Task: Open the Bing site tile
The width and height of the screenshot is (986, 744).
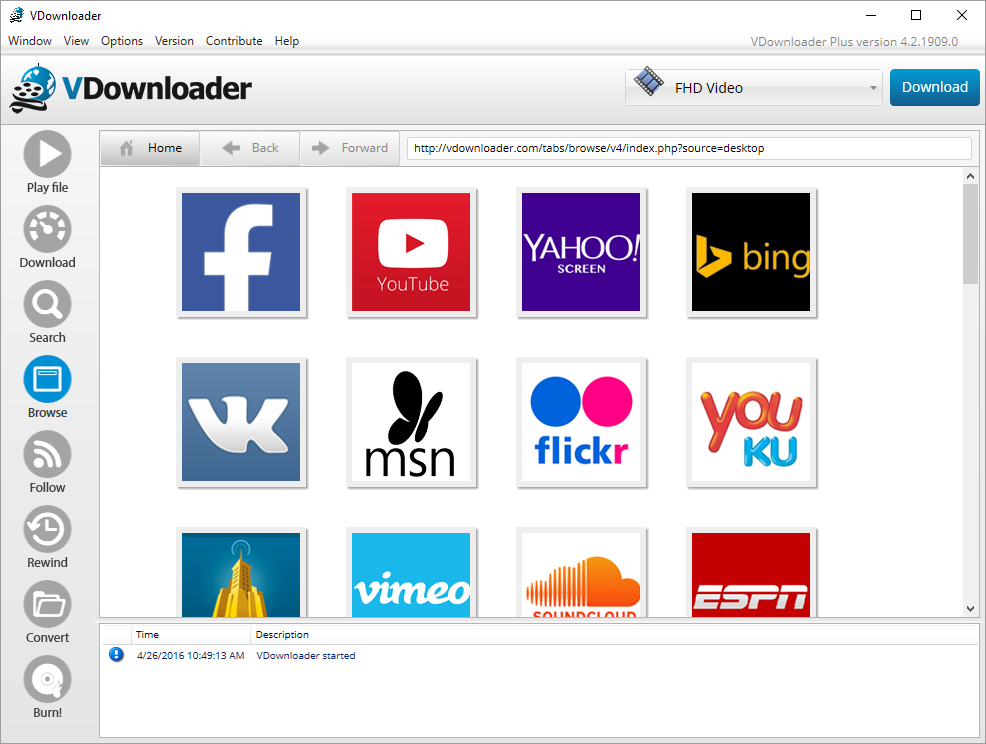Action: click(x=751, y=252)
